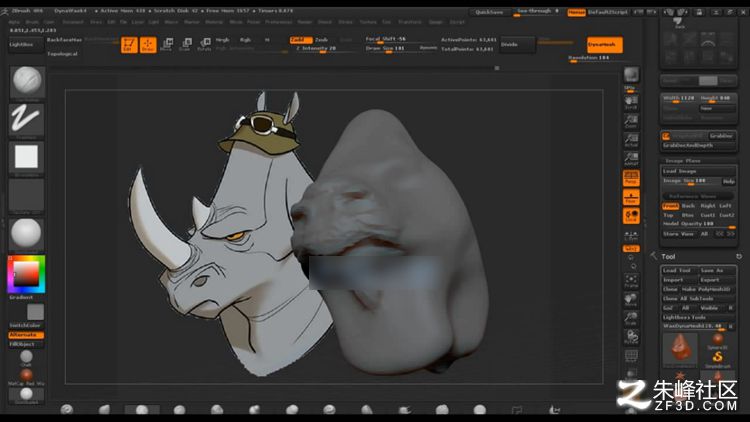The height and width of the screenshot is (422, 750).
Task: Adjust the Model Opacity slider
Action: pos(698,224)
